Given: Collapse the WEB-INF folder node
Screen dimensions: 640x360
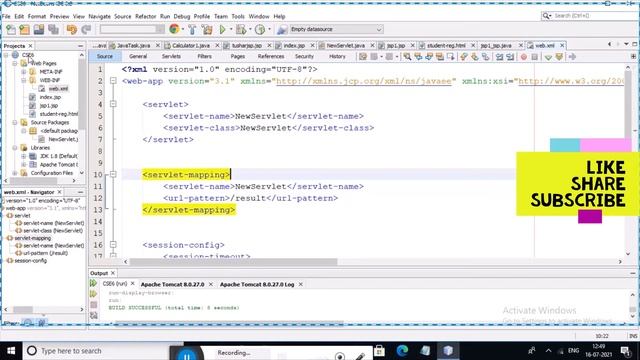Looking at the screenshot, I should tap(24, 80).
